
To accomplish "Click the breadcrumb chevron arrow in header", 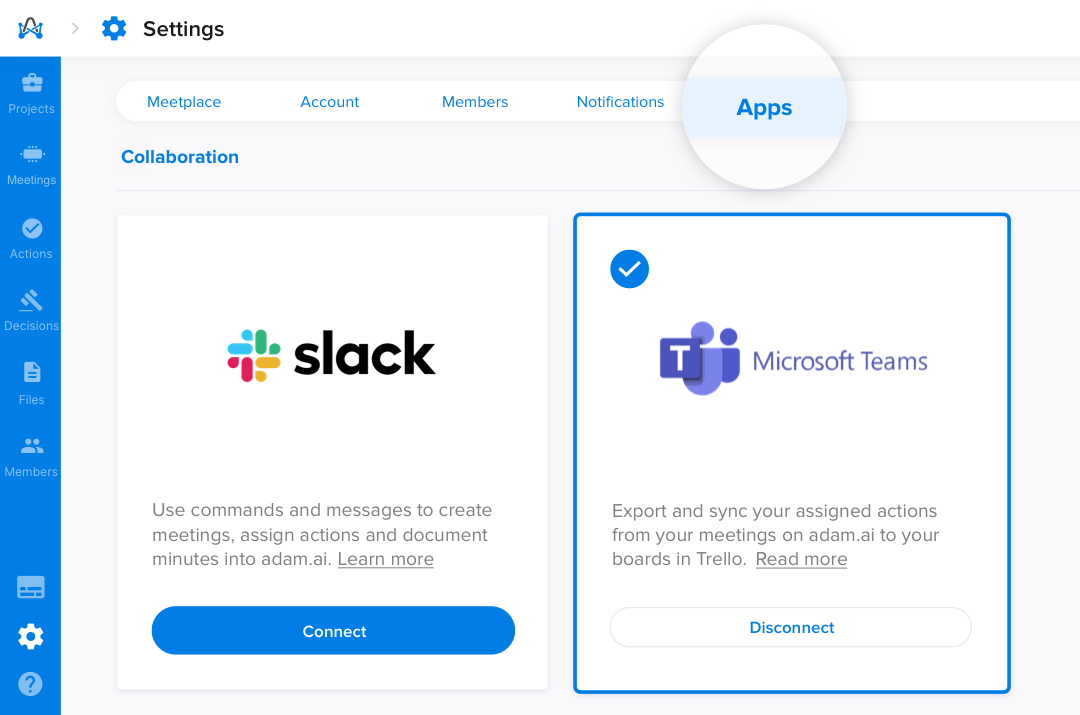I will click(x=75, y=28).
